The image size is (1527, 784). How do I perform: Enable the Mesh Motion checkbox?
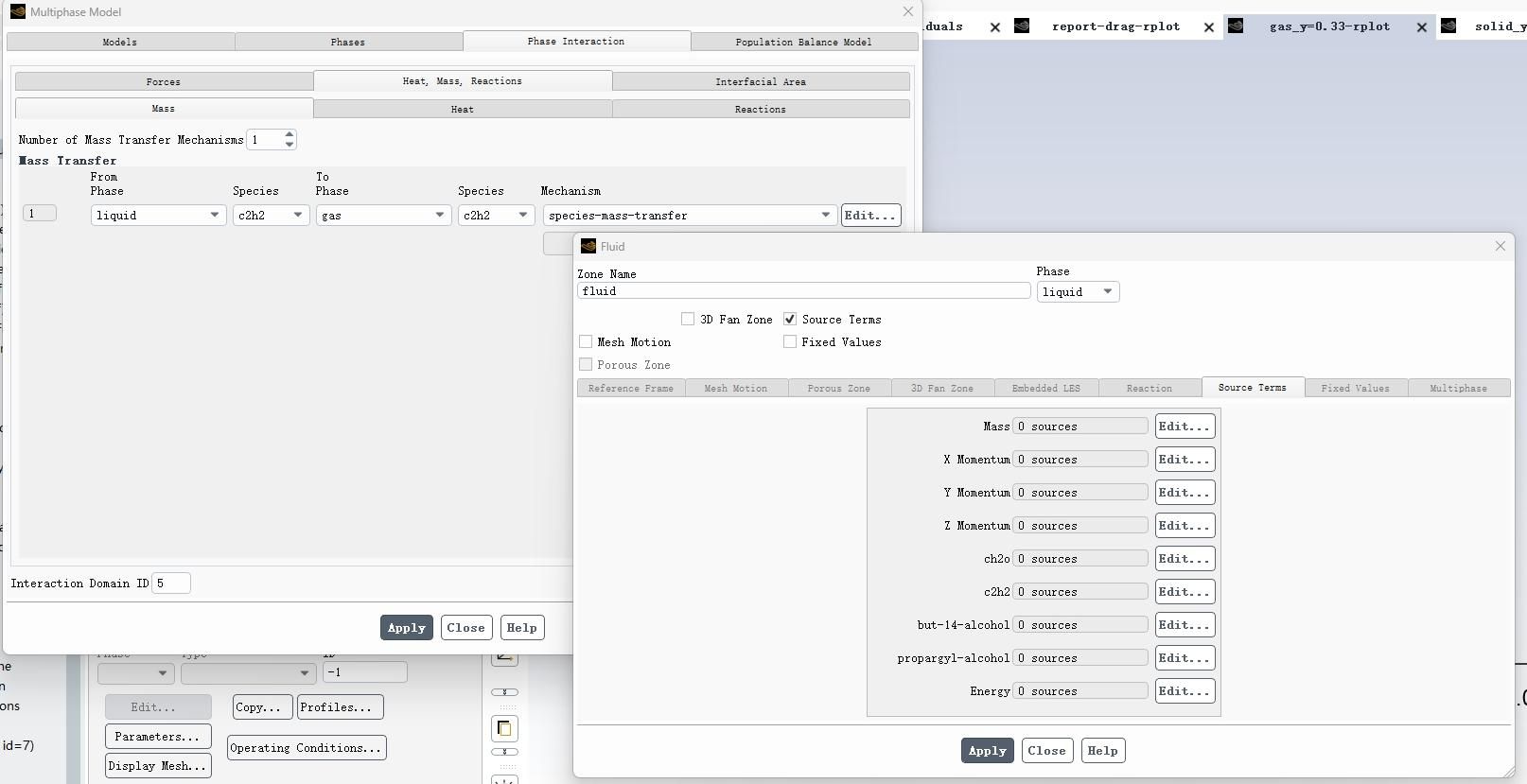(x=586, y=342)
